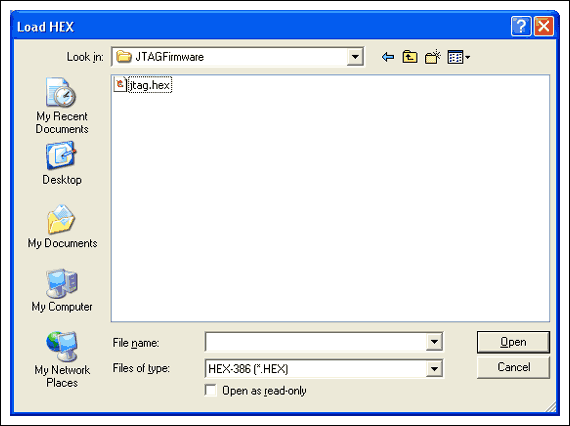Click the jtag.hex file icon
Viewport: 570px width, 426px height.
(120, 84)
